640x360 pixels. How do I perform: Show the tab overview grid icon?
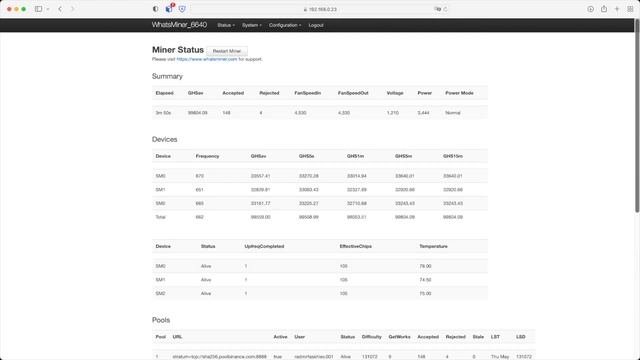[x=630, y=9]
